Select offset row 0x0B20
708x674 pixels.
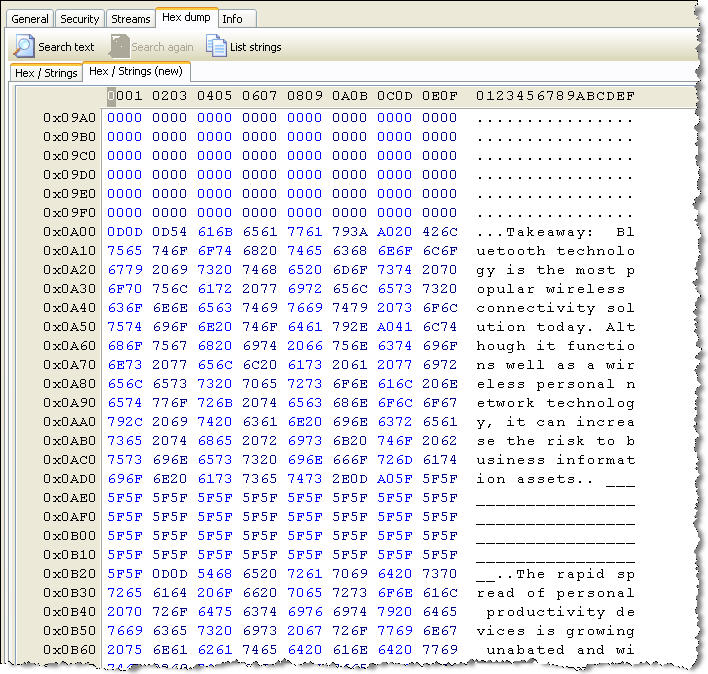pyautogui.click(x=69, y=574)
